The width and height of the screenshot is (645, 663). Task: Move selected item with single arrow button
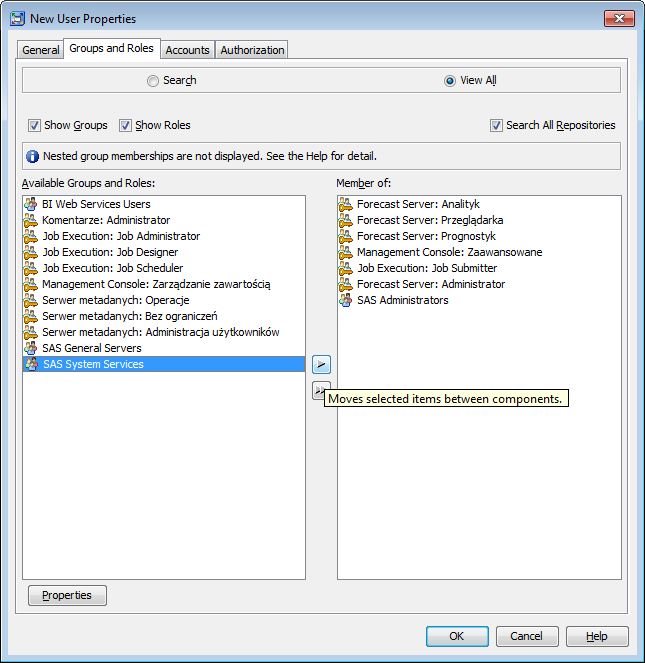coord(321,364)
